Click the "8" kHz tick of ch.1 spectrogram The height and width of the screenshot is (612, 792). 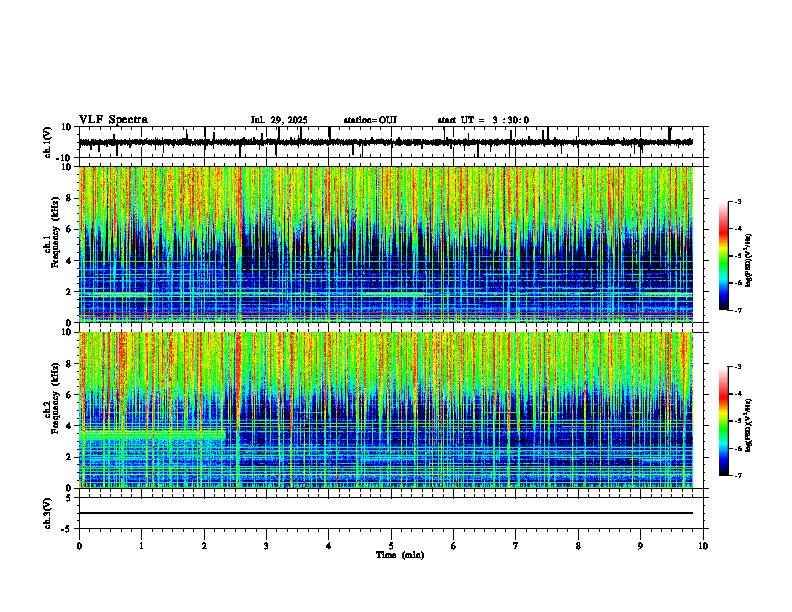point(69,198)
